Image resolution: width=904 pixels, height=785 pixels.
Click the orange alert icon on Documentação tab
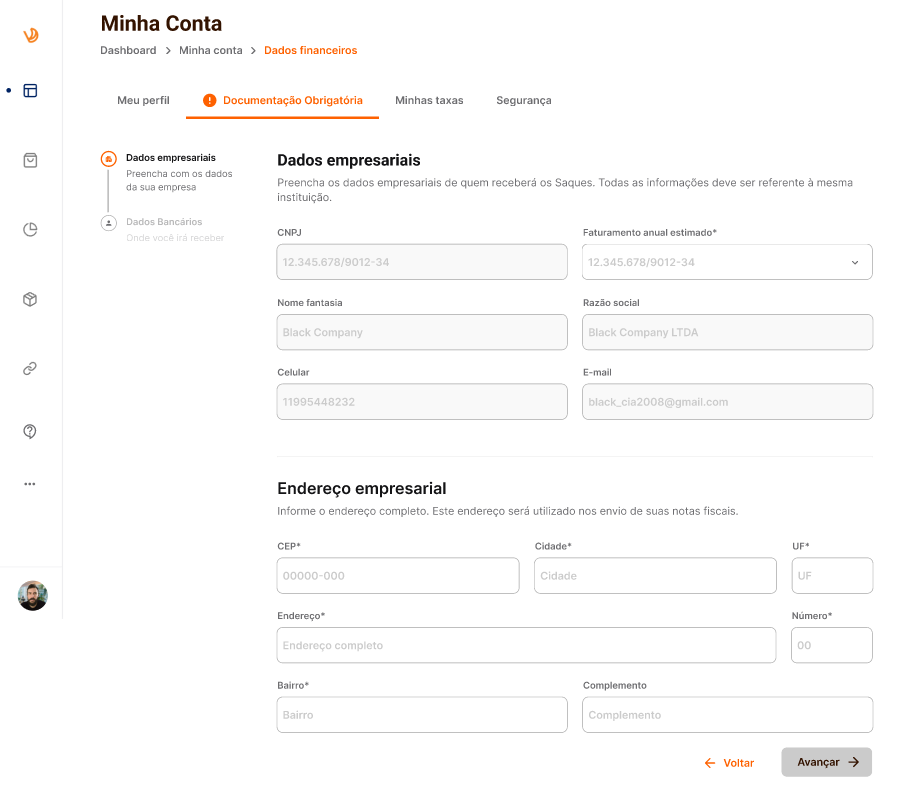point(209,100)
